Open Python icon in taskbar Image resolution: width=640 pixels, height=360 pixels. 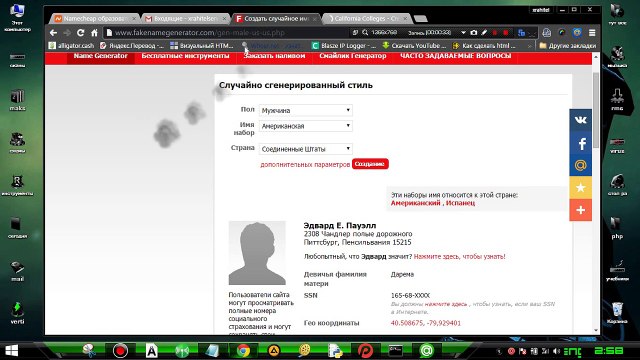coord(335,351)
